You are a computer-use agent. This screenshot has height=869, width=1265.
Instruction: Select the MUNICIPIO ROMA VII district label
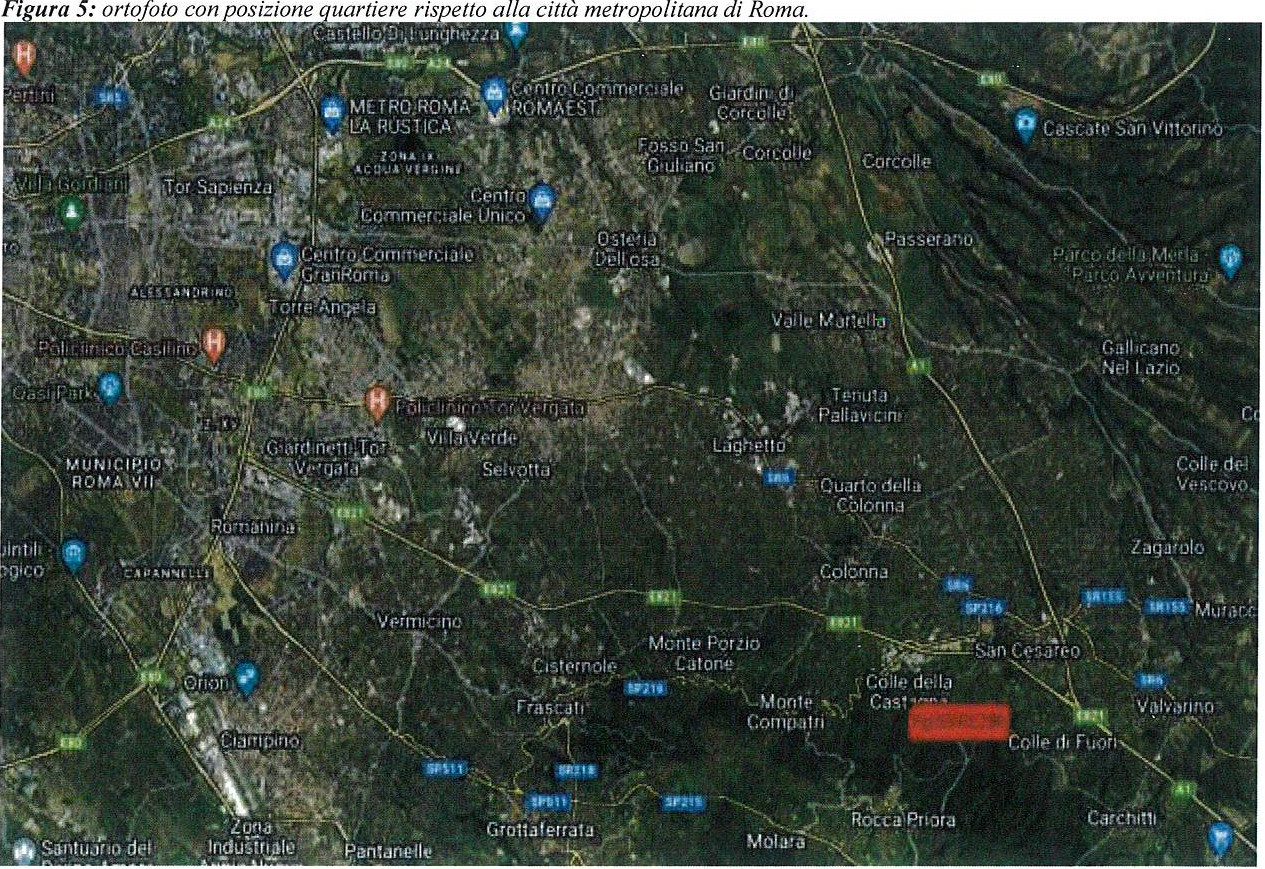click(x=113, y=473)
